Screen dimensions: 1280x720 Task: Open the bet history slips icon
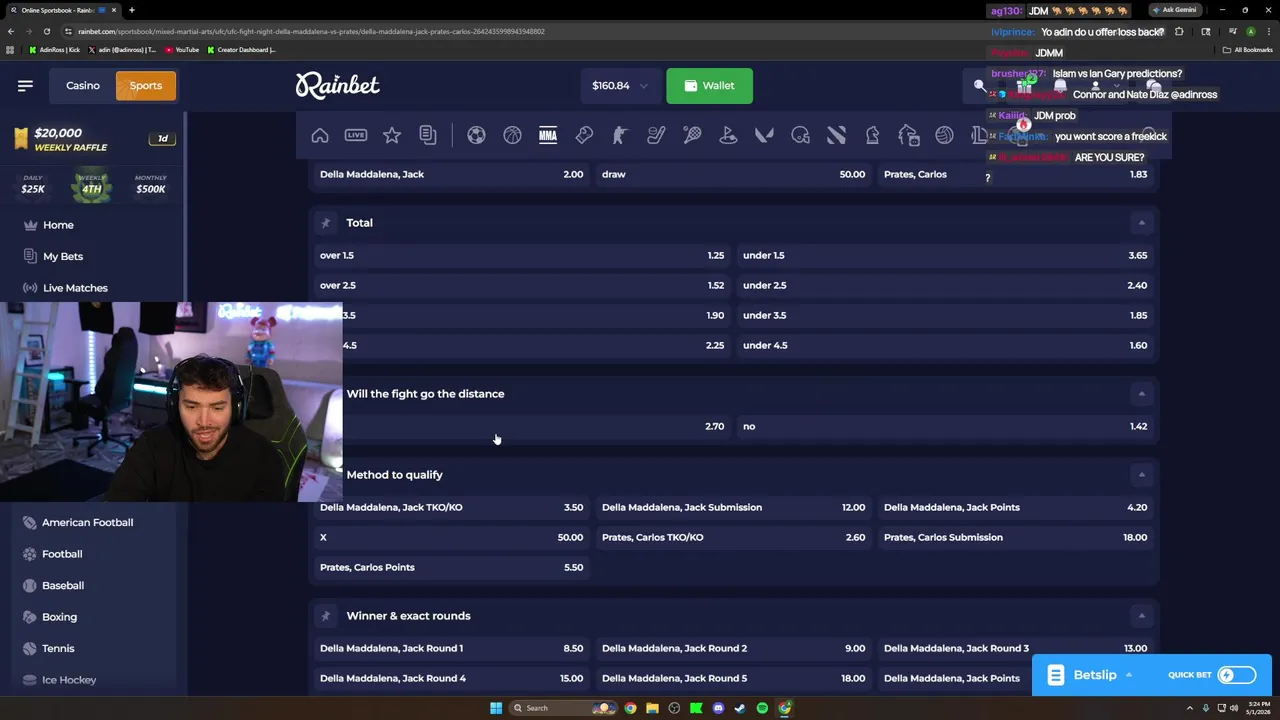pyautogui.click(x=428, y=135)
